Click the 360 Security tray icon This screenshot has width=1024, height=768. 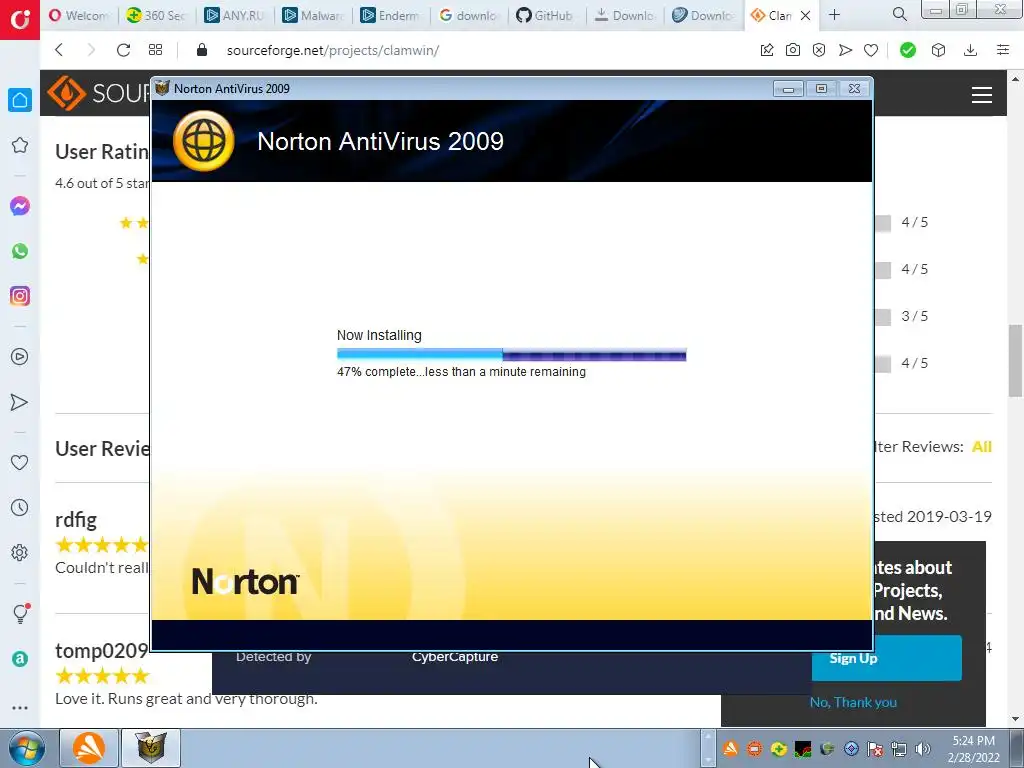(778, 749)
